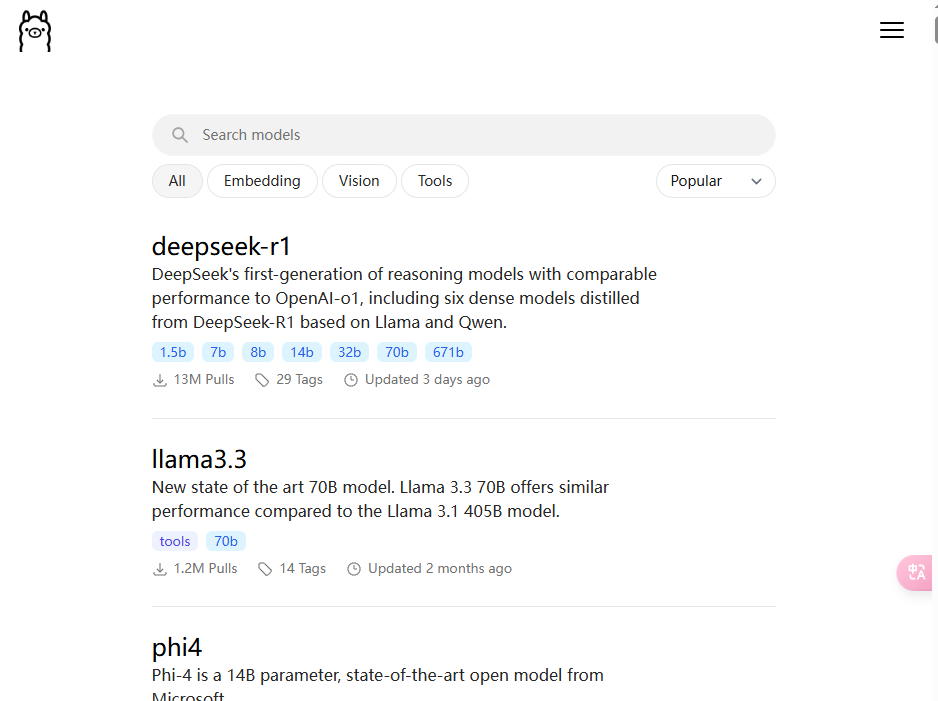Click the clock icon beside Updated 3 days ago
This screenshot has height=701, width=938.
coord(351,380)
